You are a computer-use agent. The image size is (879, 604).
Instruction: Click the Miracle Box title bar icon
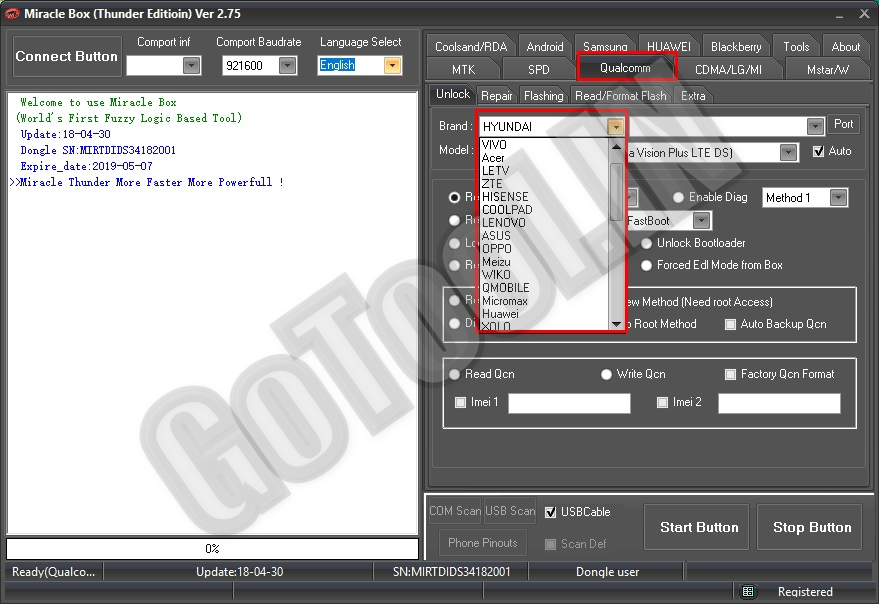point(13,14)
